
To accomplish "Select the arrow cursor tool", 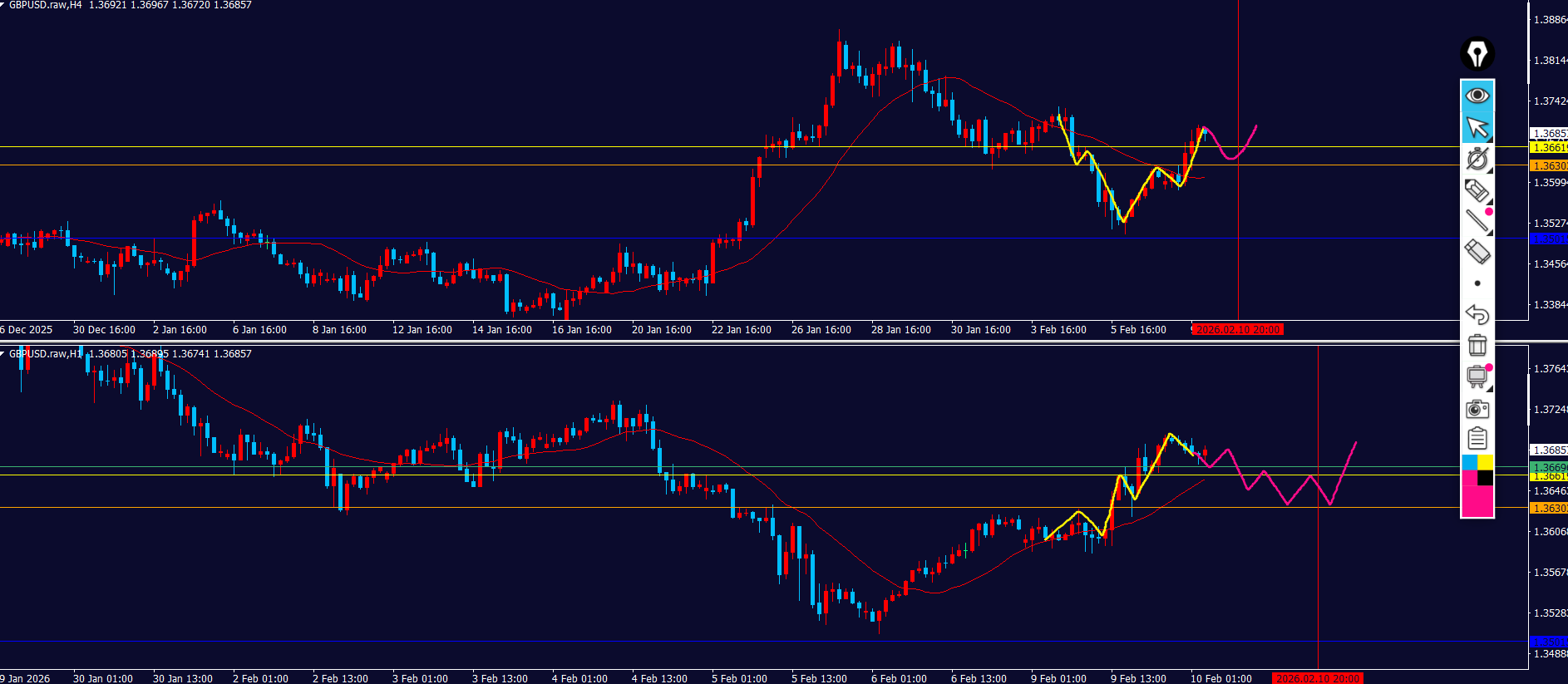I will 1477,127.
